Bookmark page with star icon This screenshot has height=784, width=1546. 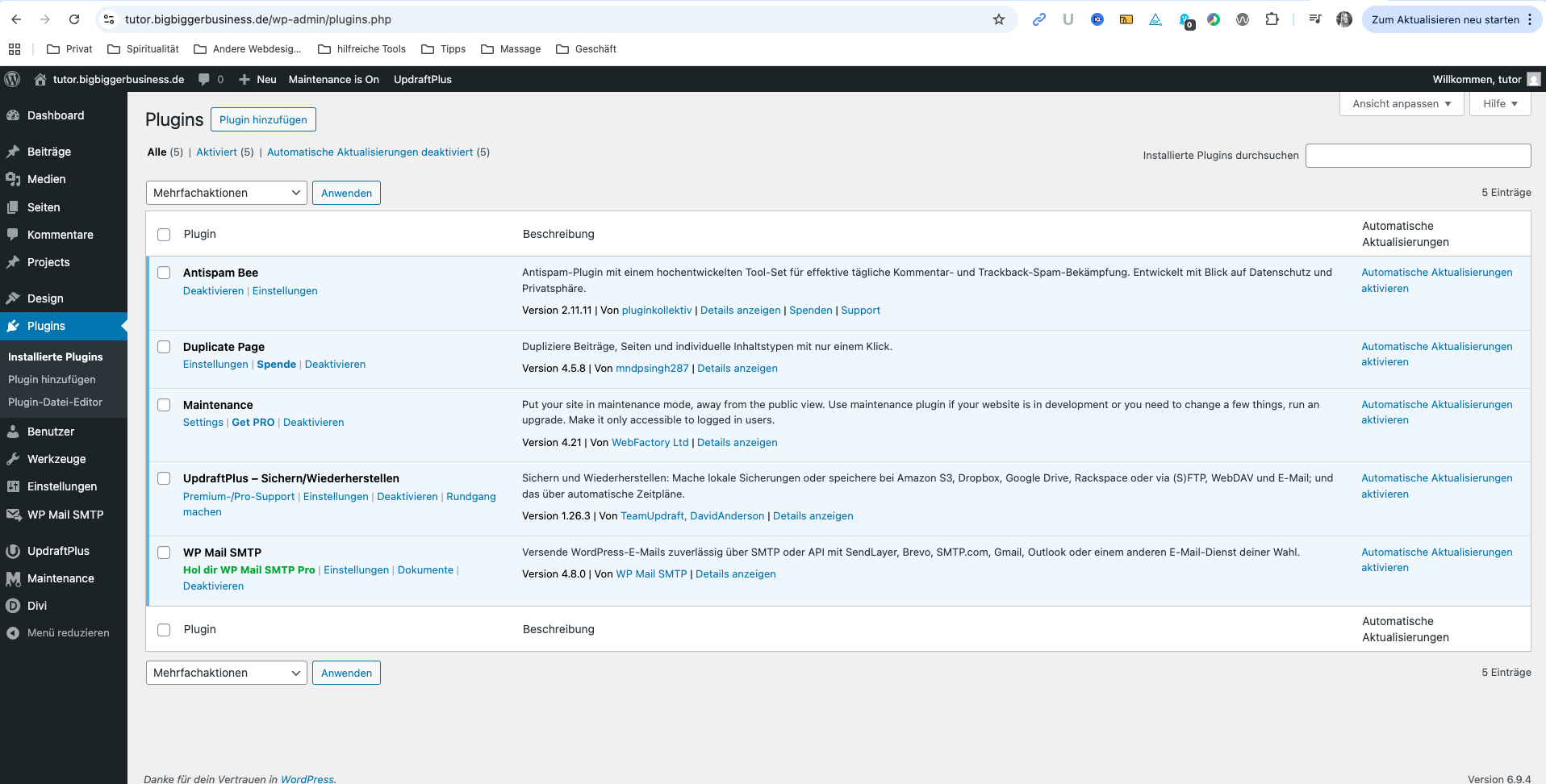coord(999,19)
